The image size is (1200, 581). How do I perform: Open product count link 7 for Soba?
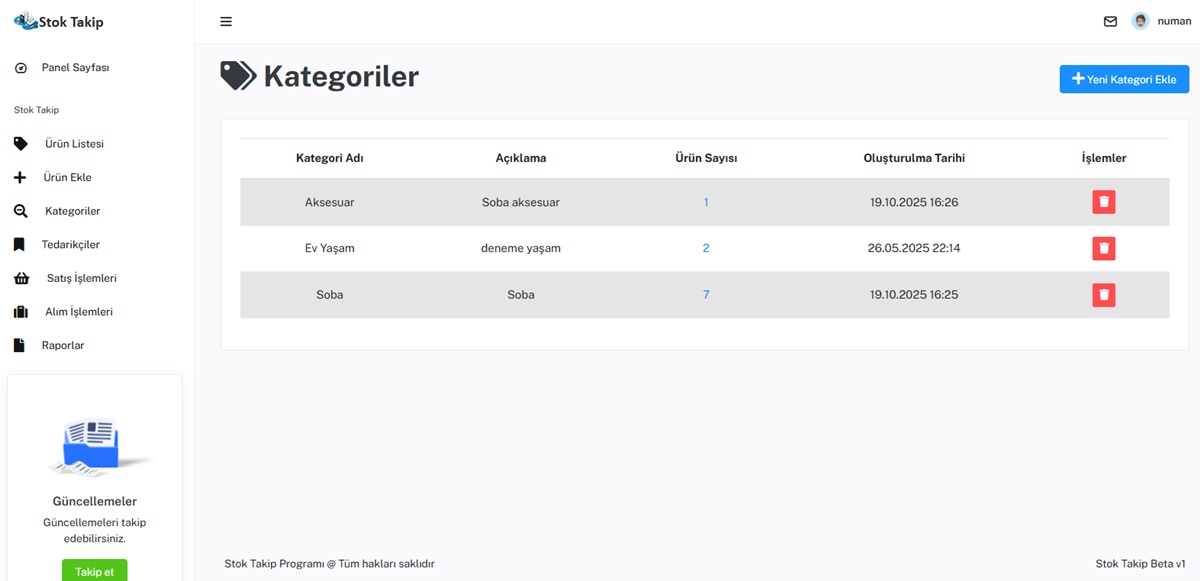pos(706,295)
